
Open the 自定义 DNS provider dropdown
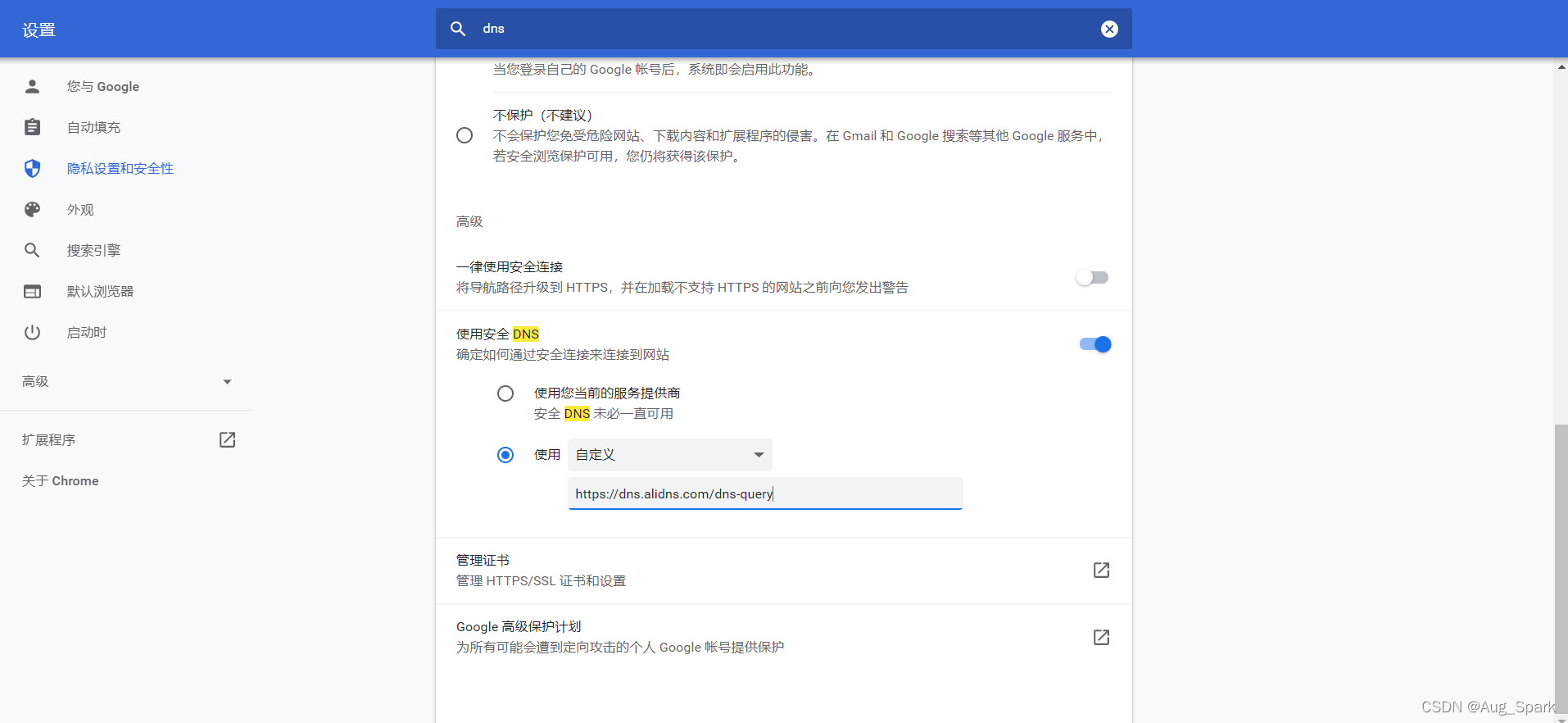point(669,455)
